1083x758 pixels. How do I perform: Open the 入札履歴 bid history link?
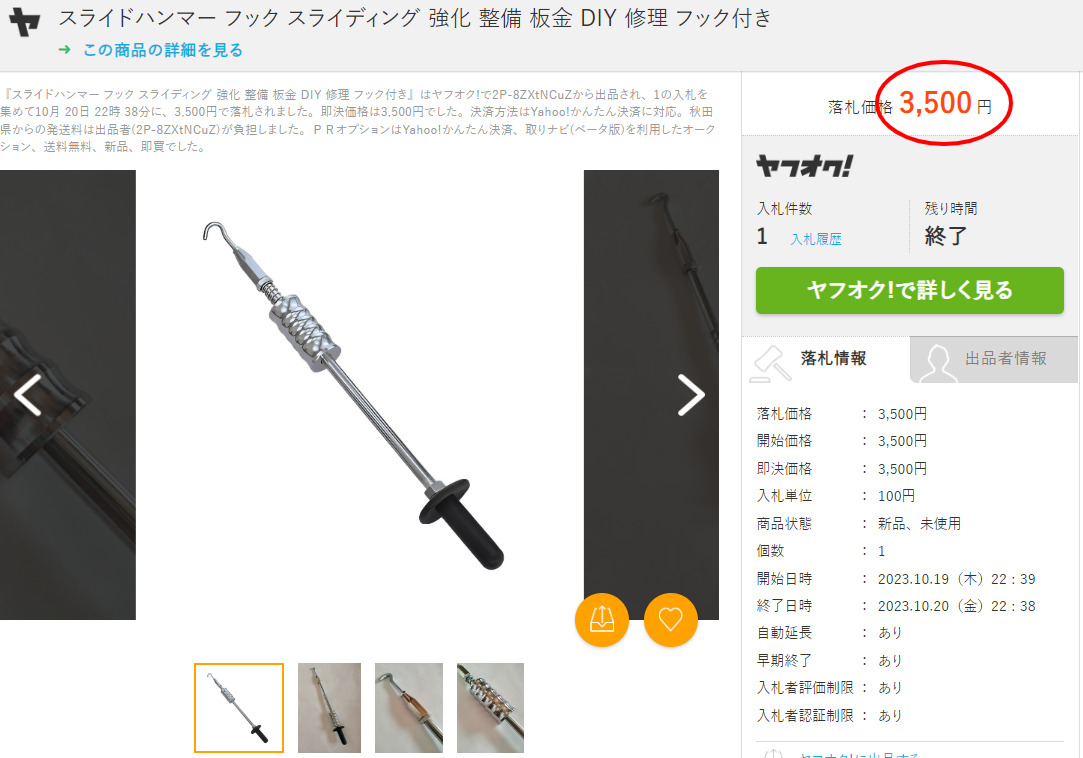click(816, 239)
